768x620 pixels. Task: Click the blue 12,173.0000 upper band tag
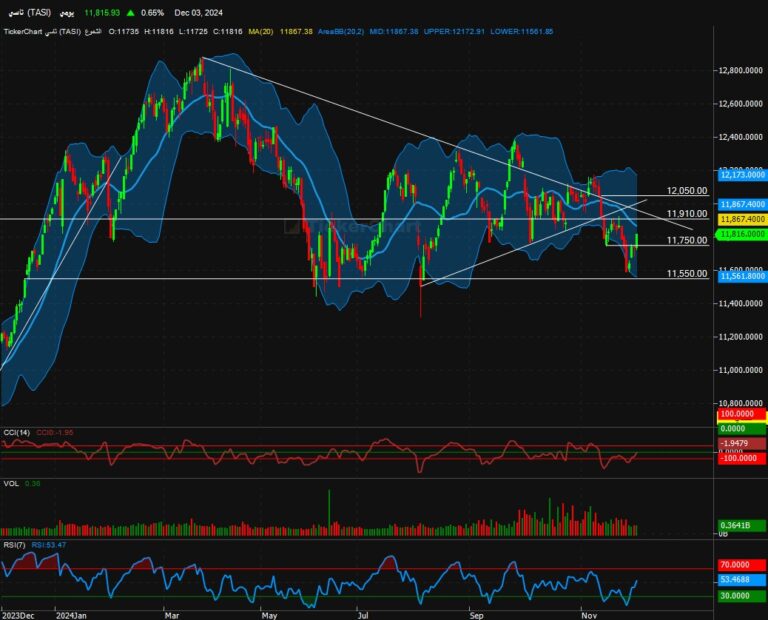pos(741,174)
